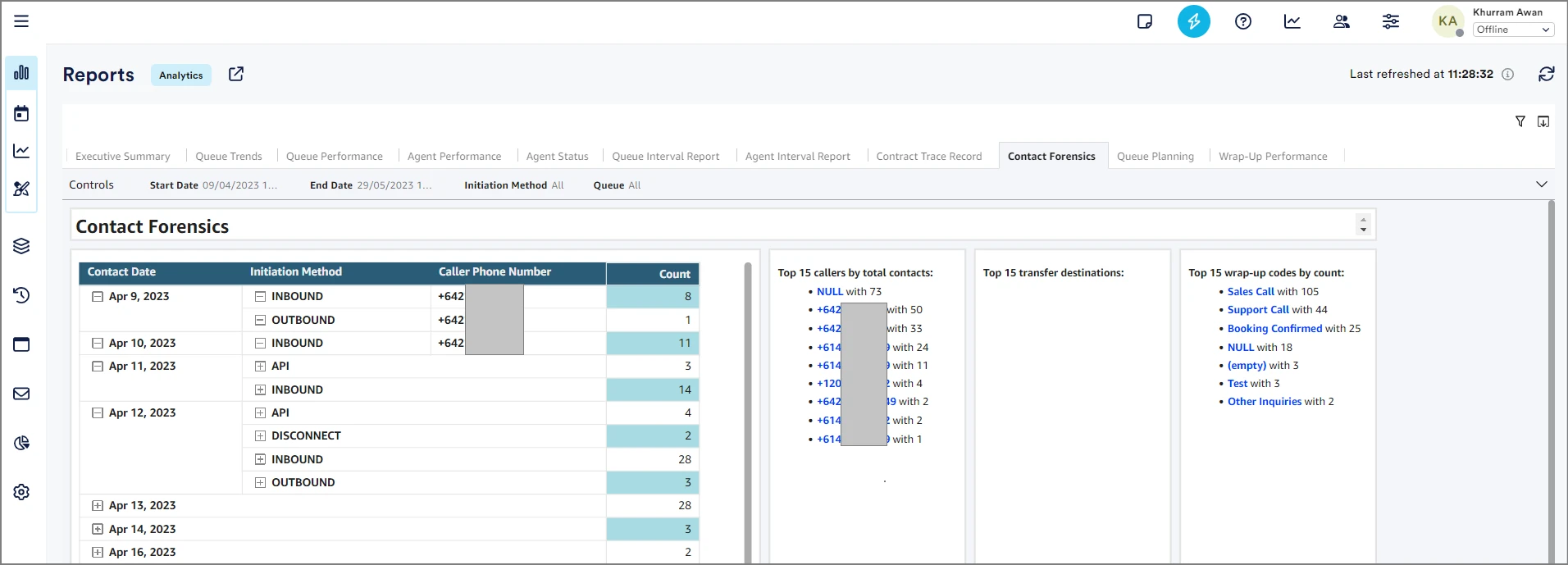
Task: Expand the Apr 13, 2023 row
Action: 98,506
